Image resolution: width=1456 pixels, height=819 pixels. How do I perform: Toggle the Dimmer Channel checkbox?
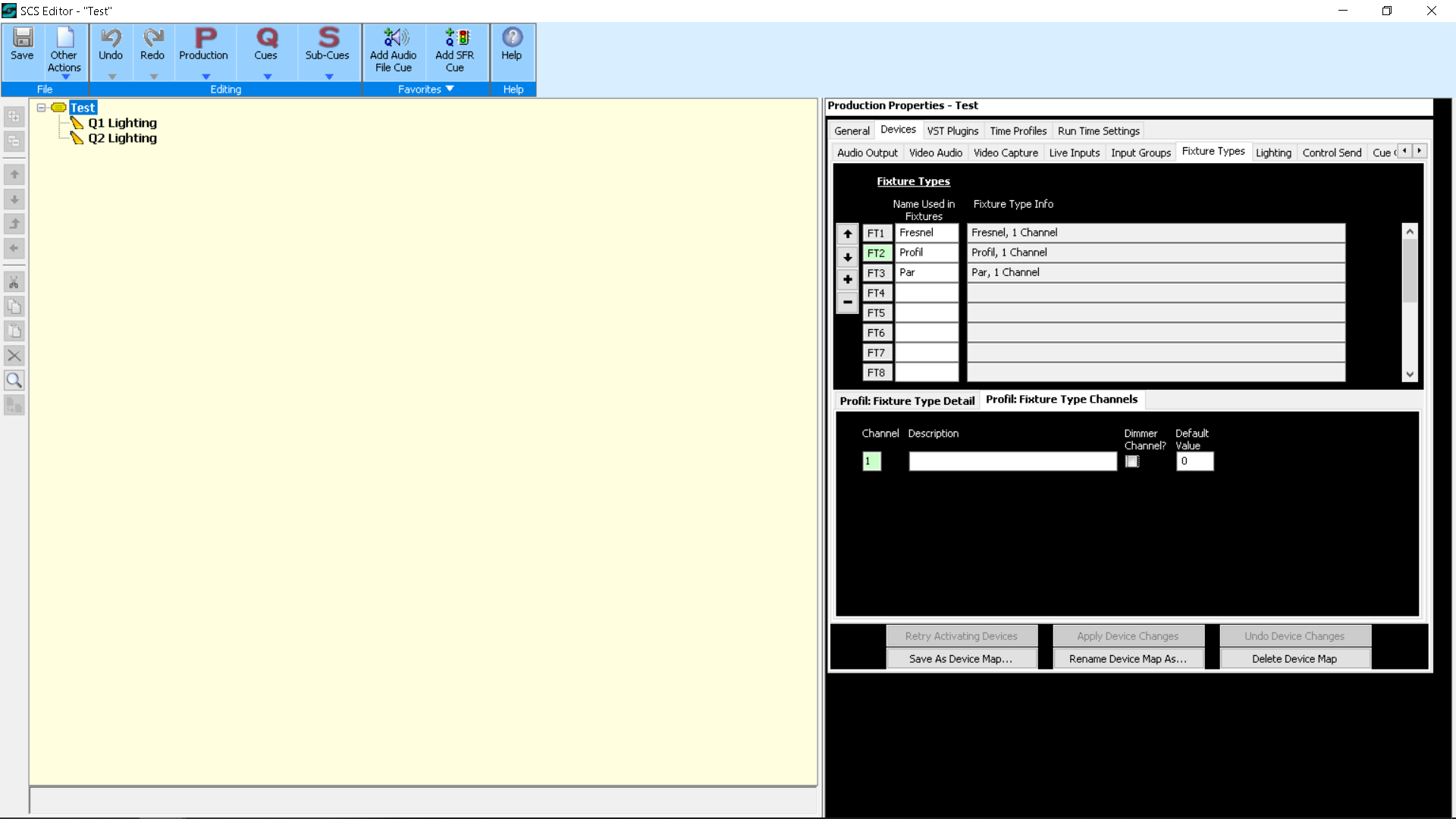(1132, 461)
